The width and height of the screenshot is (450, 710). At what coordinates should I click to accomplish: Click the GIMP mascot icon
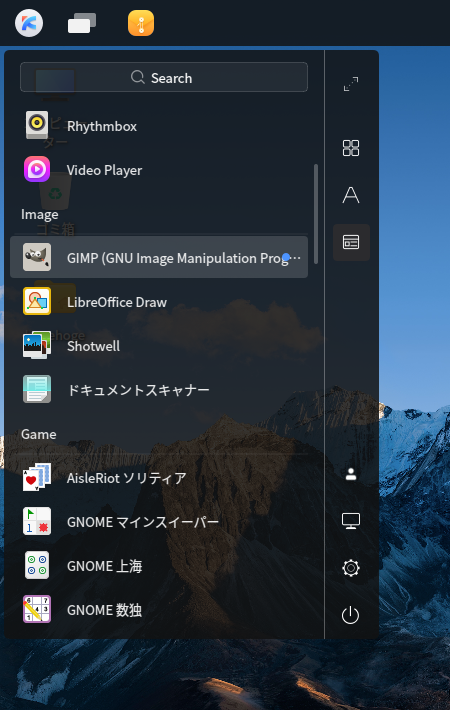pos(37,257)
